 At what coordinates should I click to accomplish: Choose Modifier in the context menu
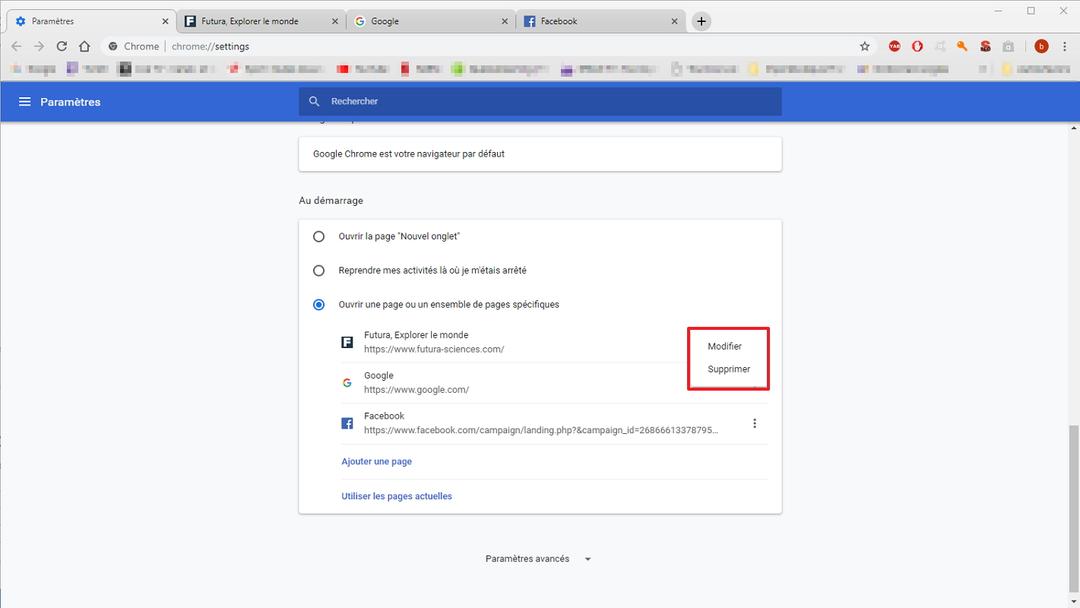tap(725, 346)
